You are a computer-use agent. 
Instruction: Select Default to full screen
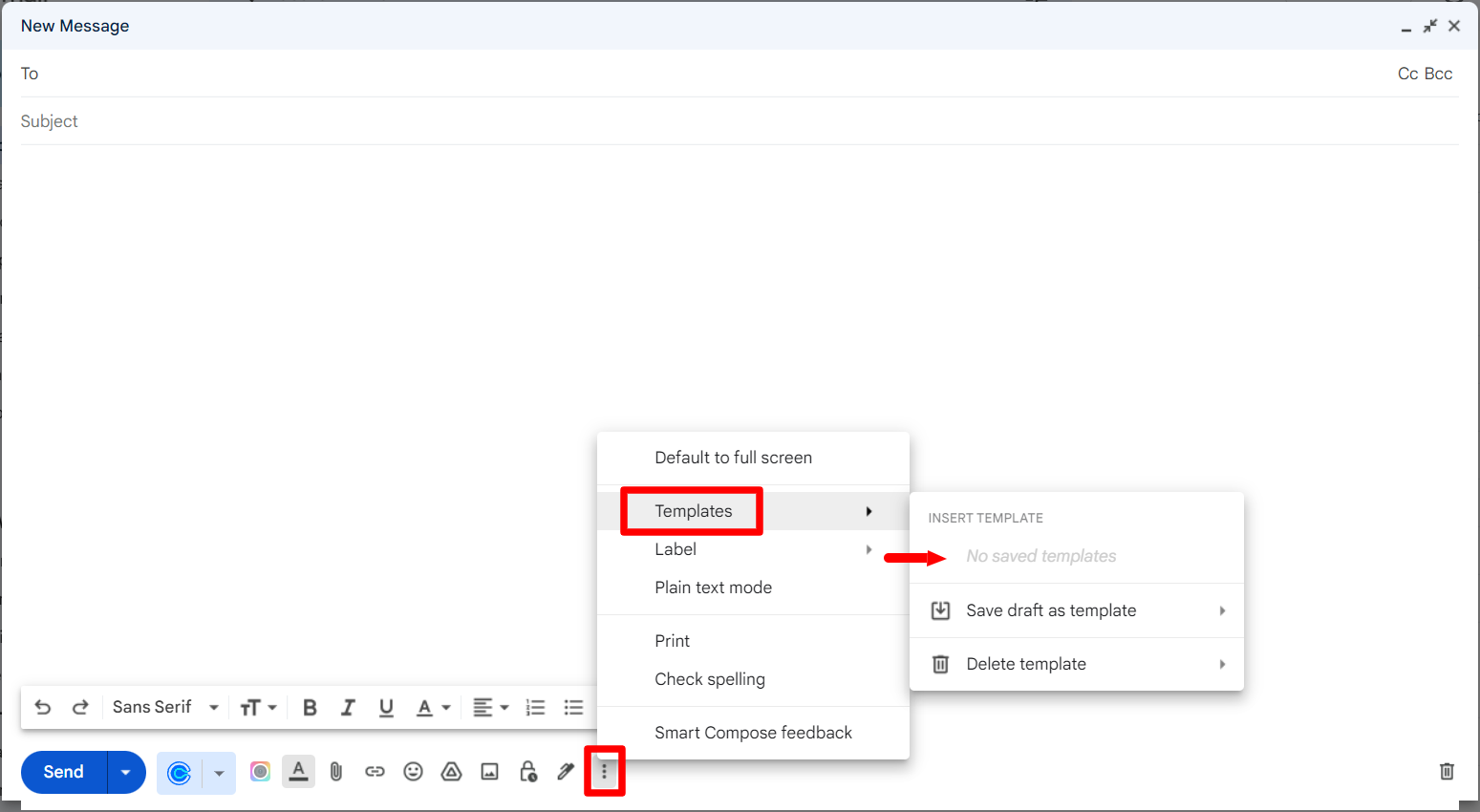[x=753, y=458]
